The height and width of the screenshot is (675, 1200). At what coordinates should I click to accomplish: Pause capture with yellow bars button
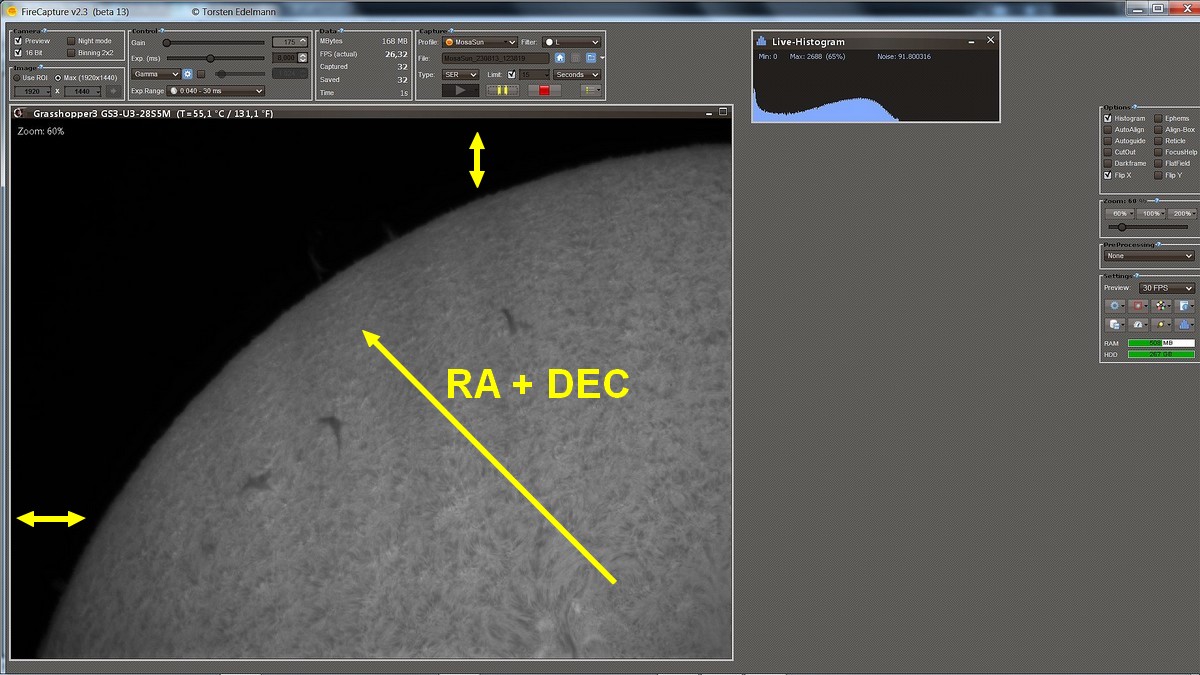503,90
